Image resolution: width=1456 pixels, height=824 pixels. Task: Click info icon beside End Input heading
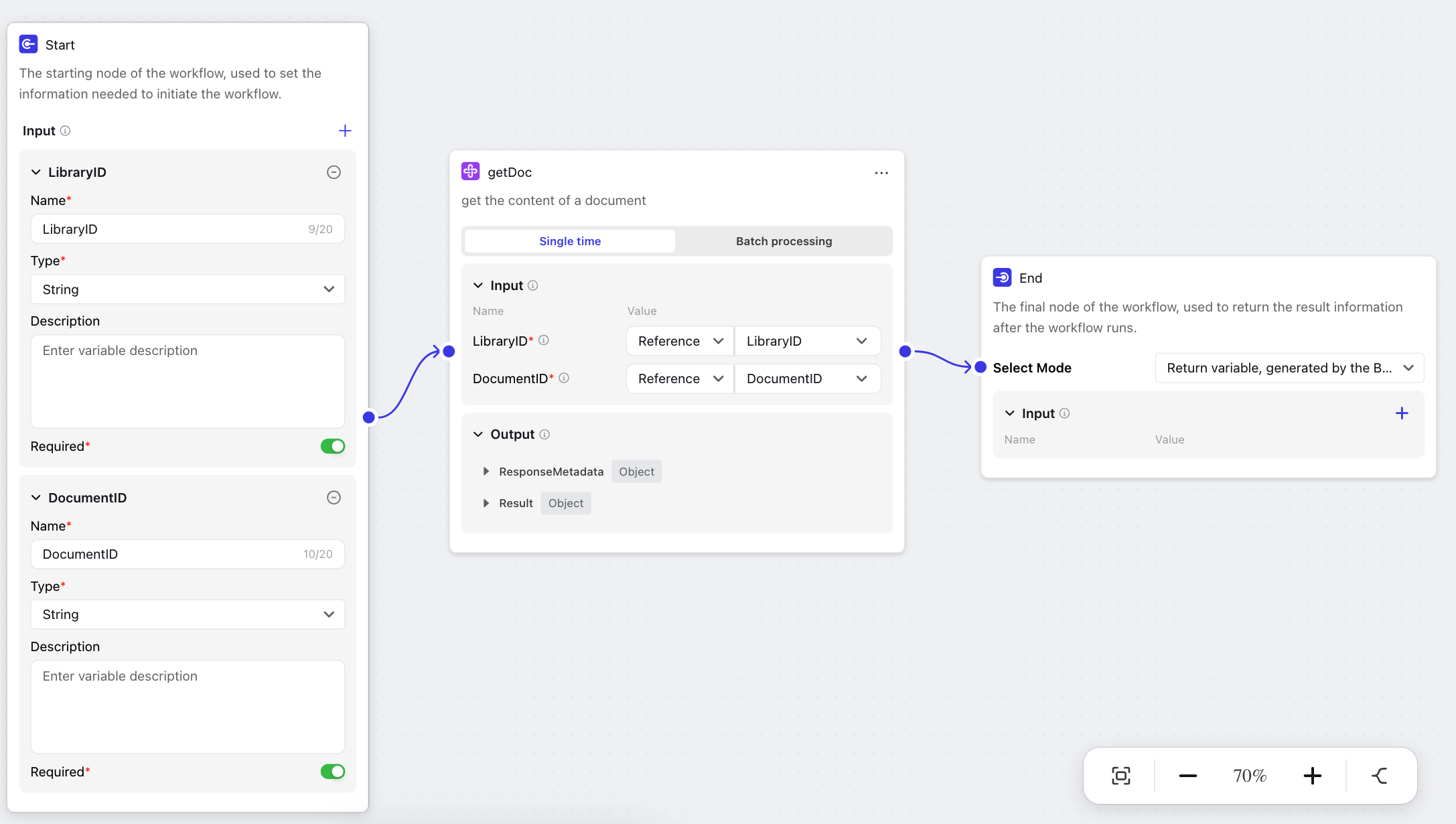(1064, 413)
